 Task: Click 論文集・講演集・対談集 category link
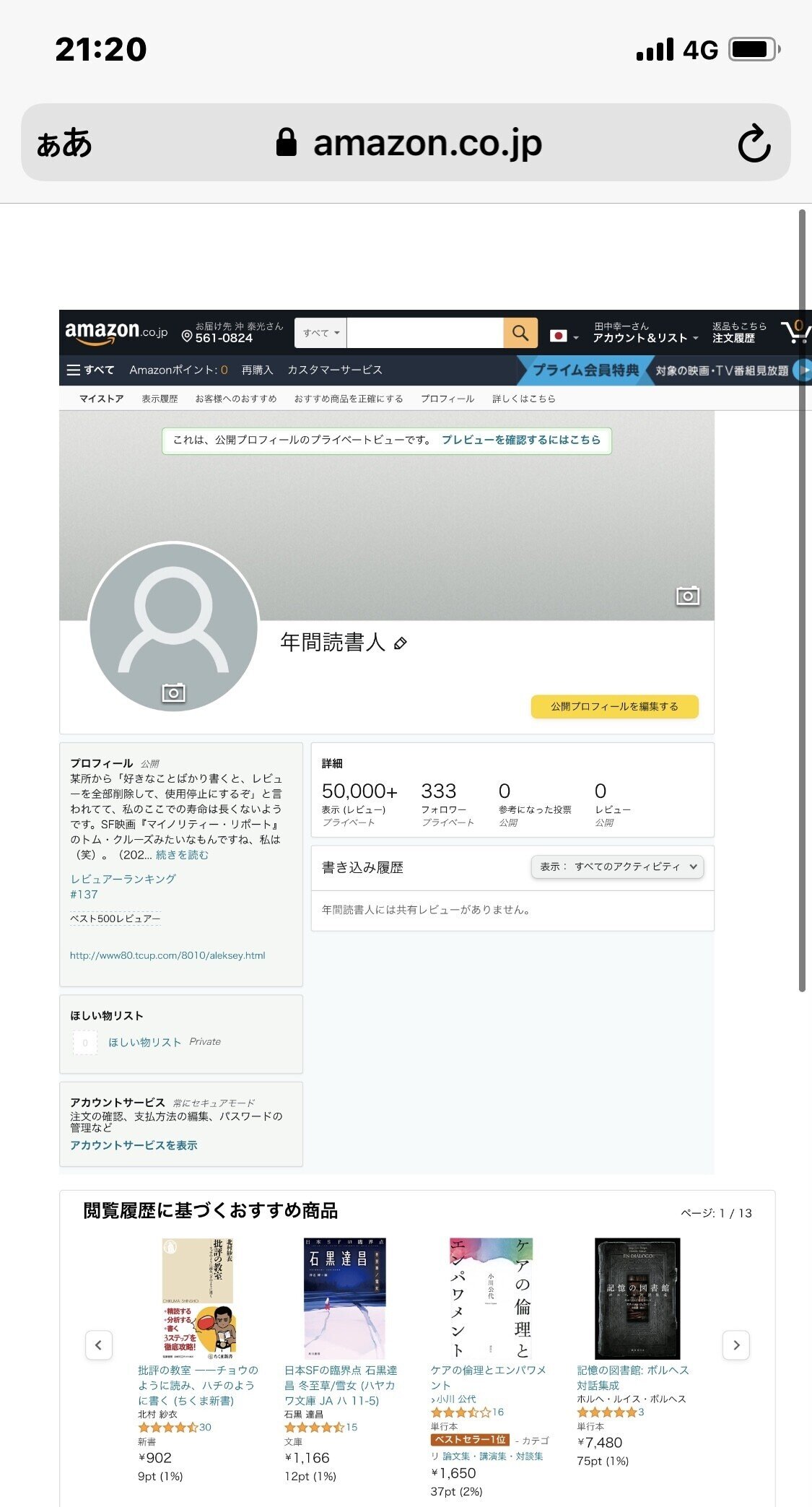[x=493, y=1456]
